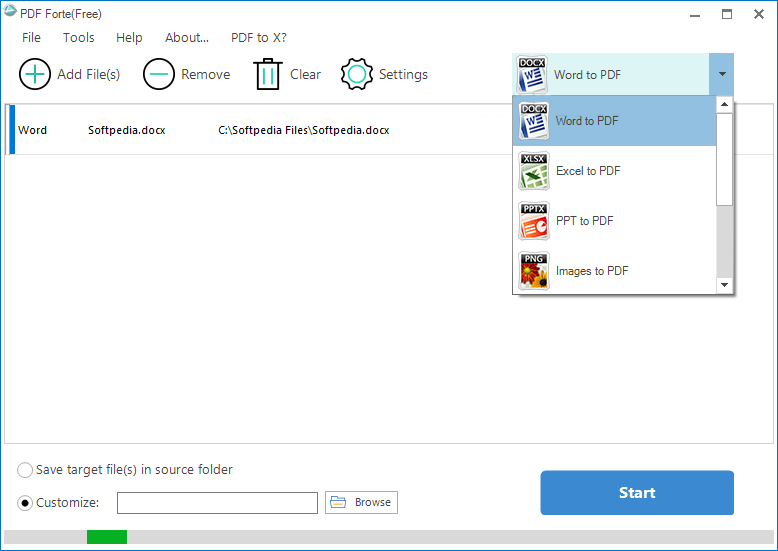Image resolution: width=778 pixels, height=551 pixels.
Task: Open the PDF to X? menu
Action: (x=259, y=38)
